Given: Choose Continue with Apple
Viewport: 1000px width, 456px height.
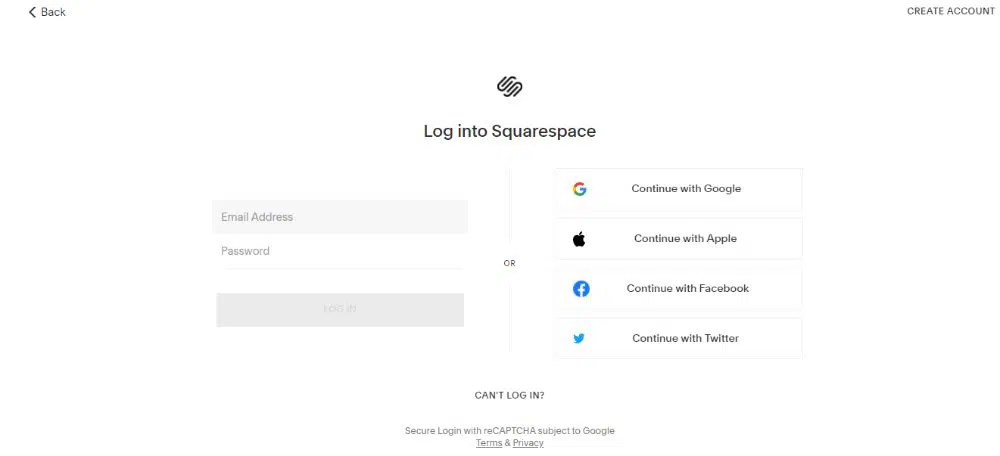Looking at the screenshot, I should tap(685, 239).
